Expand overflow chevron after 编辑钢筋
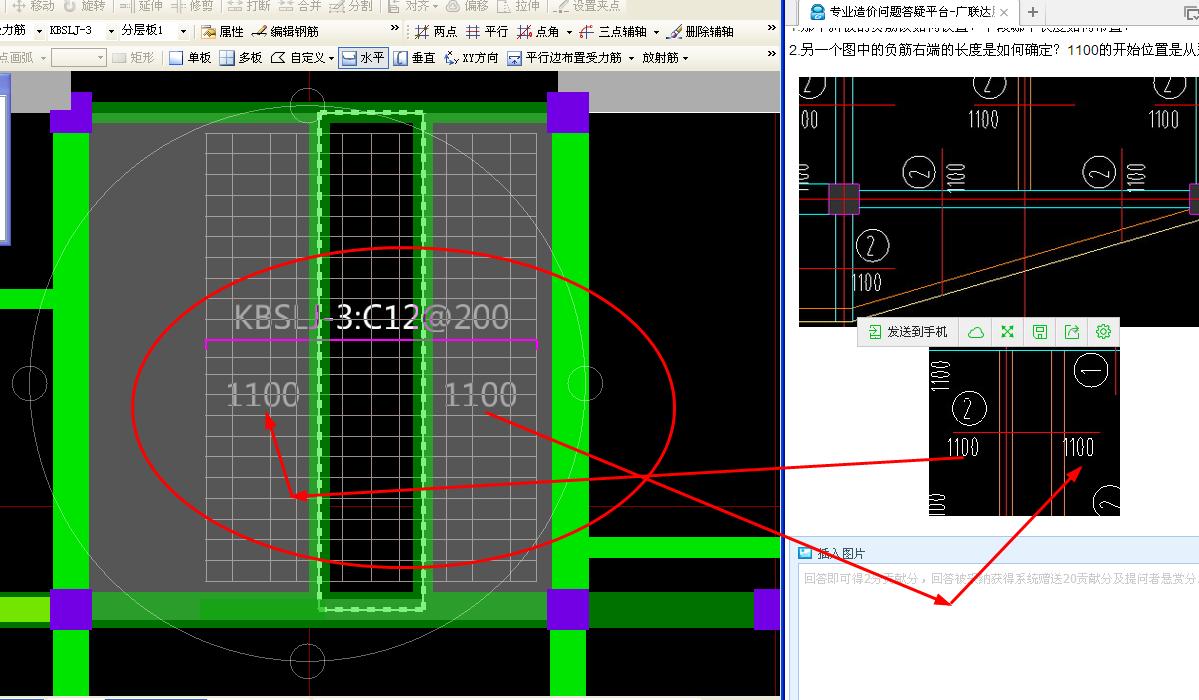Screen dimensions: 1199x700 tap(395, 28)
